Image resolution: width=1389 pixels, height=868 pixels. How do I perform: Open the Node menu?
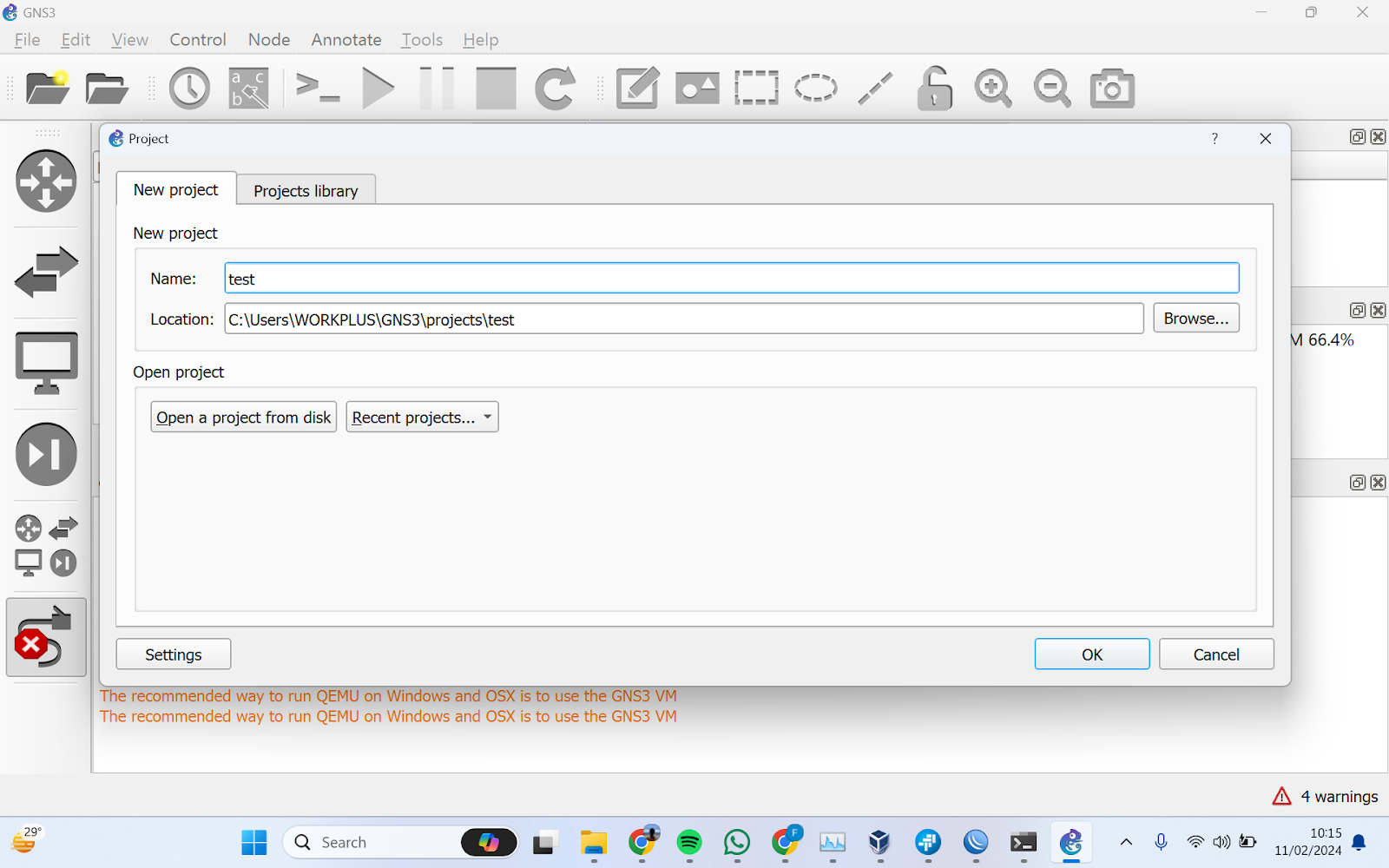(269, 40)
